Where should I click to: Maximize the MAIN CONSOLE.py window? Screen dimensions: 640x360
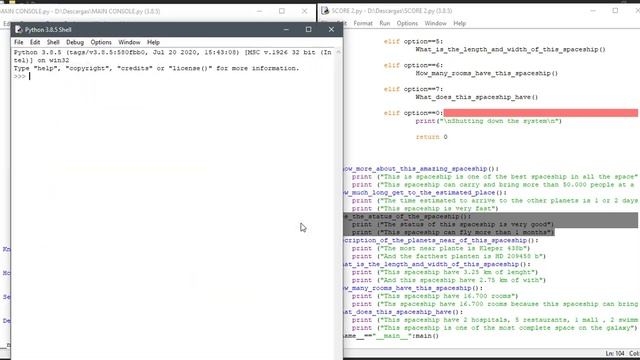[x=282, y=11]
